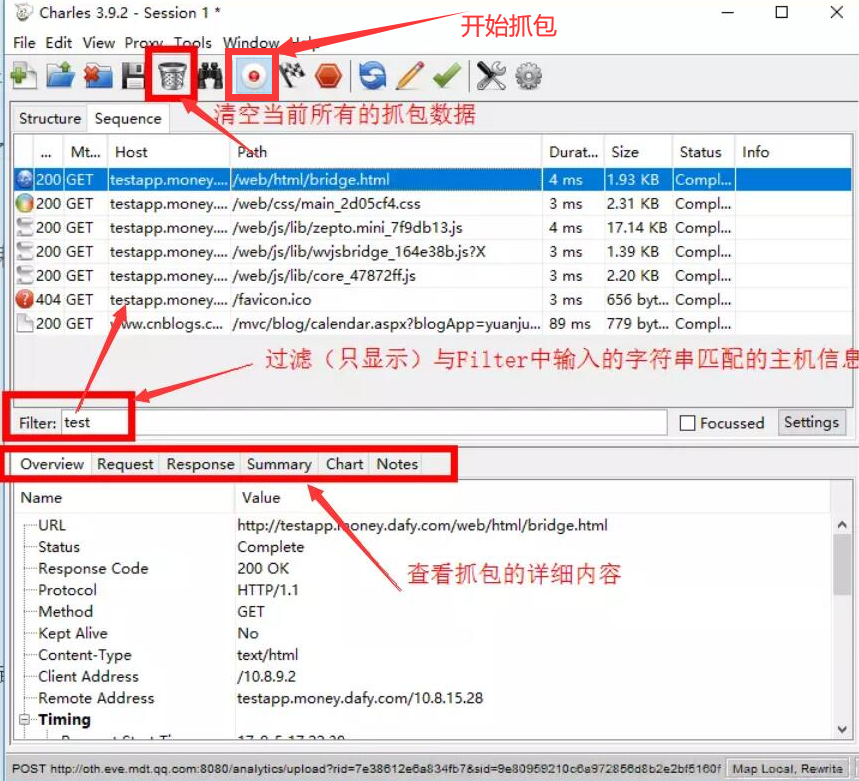Select the 404 /favicon.ico request row
The image size is (859, 781).
point(433,300)
